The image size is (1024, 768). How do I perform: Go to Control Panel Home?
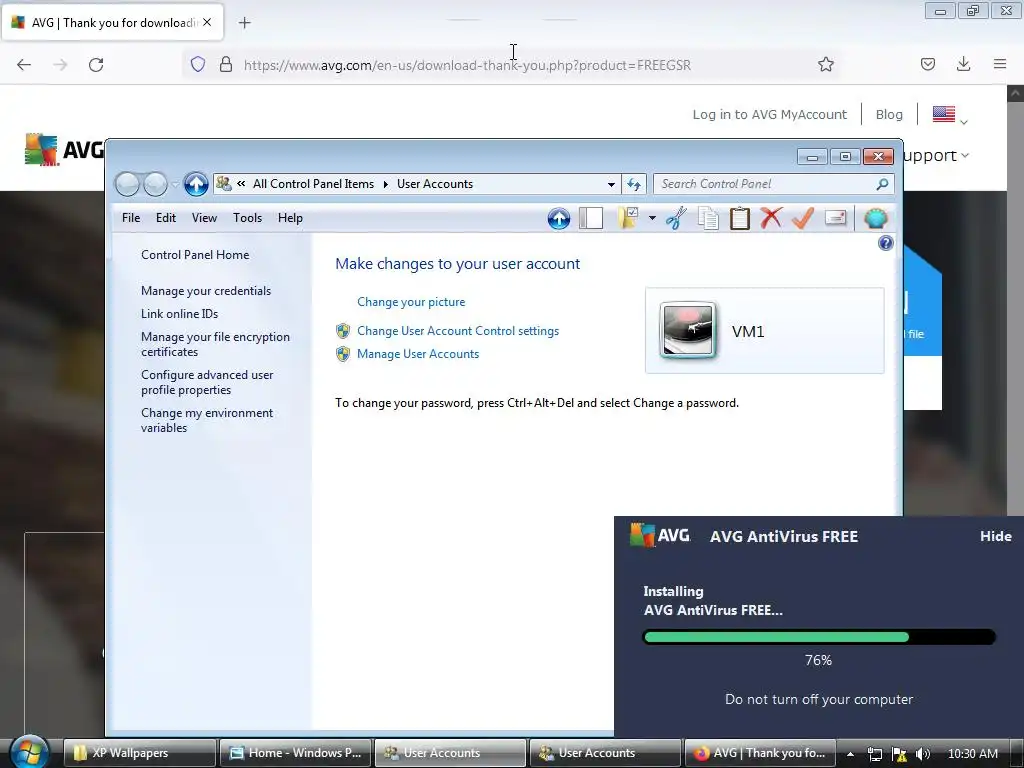195,255
